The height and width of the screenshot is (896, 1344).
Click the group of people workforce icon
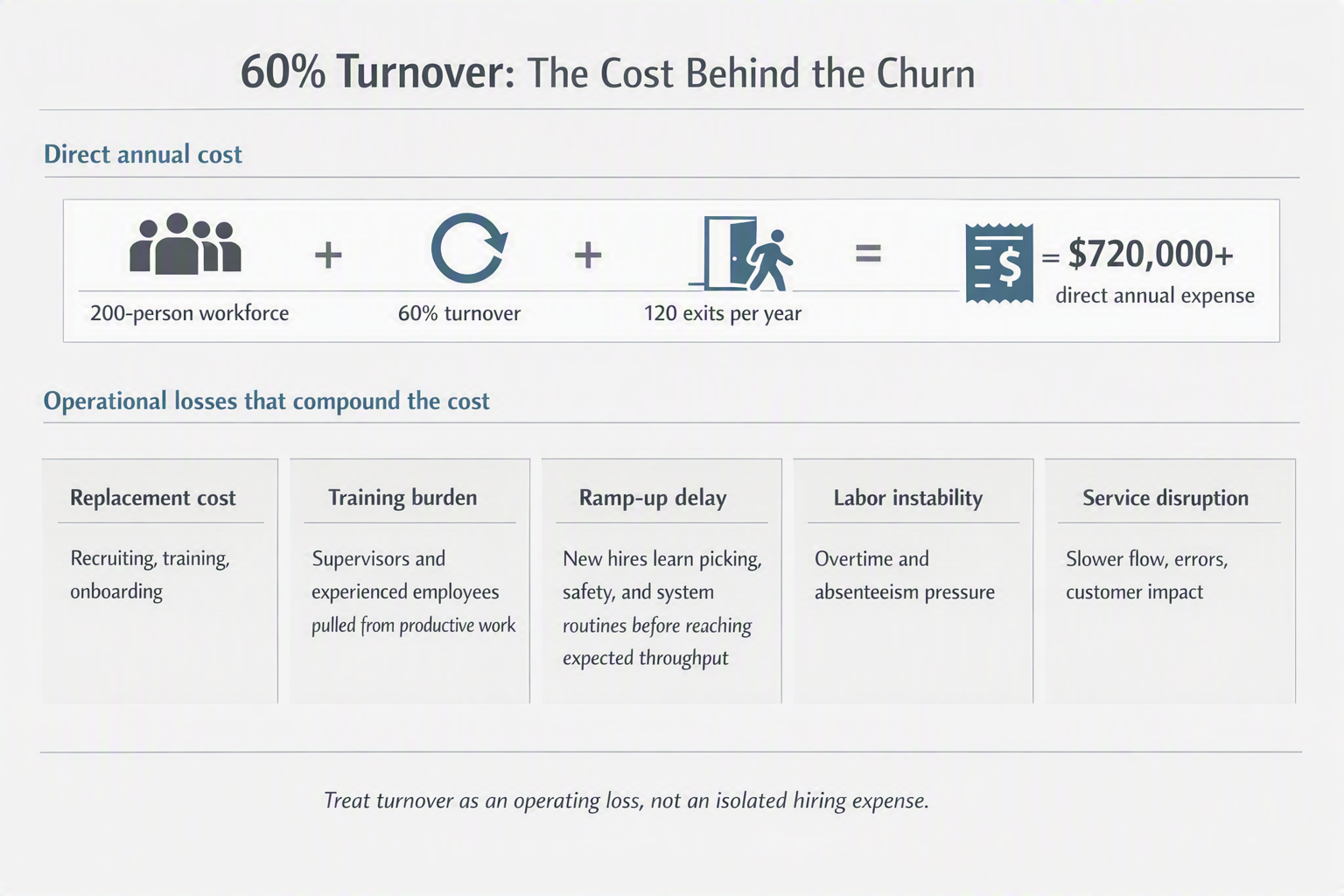pos(185,244)
